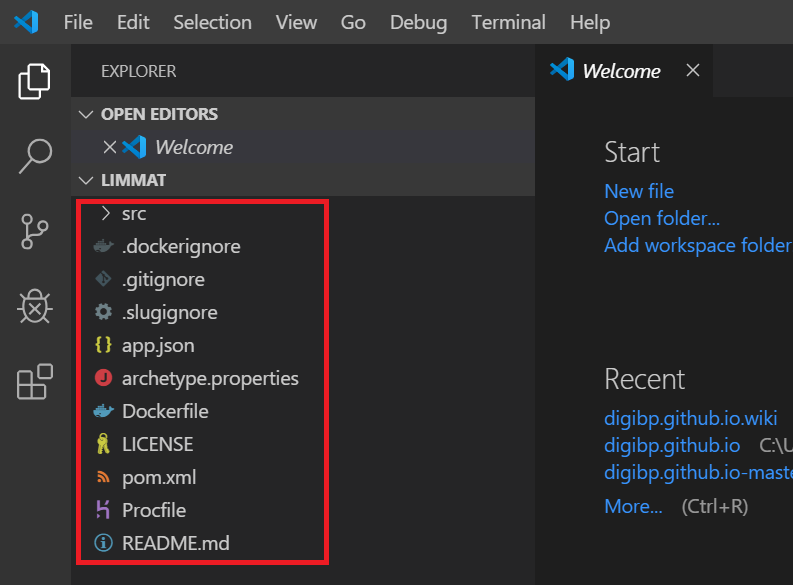Open the Search view icon
793x585 pixels.
tap(35, 156)
